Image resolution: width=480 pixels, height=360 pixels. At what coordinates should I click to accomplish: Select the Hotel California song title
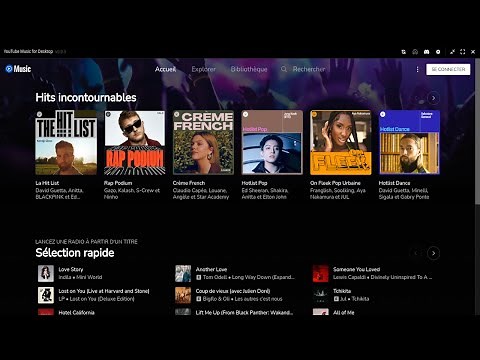click(76, 312)
